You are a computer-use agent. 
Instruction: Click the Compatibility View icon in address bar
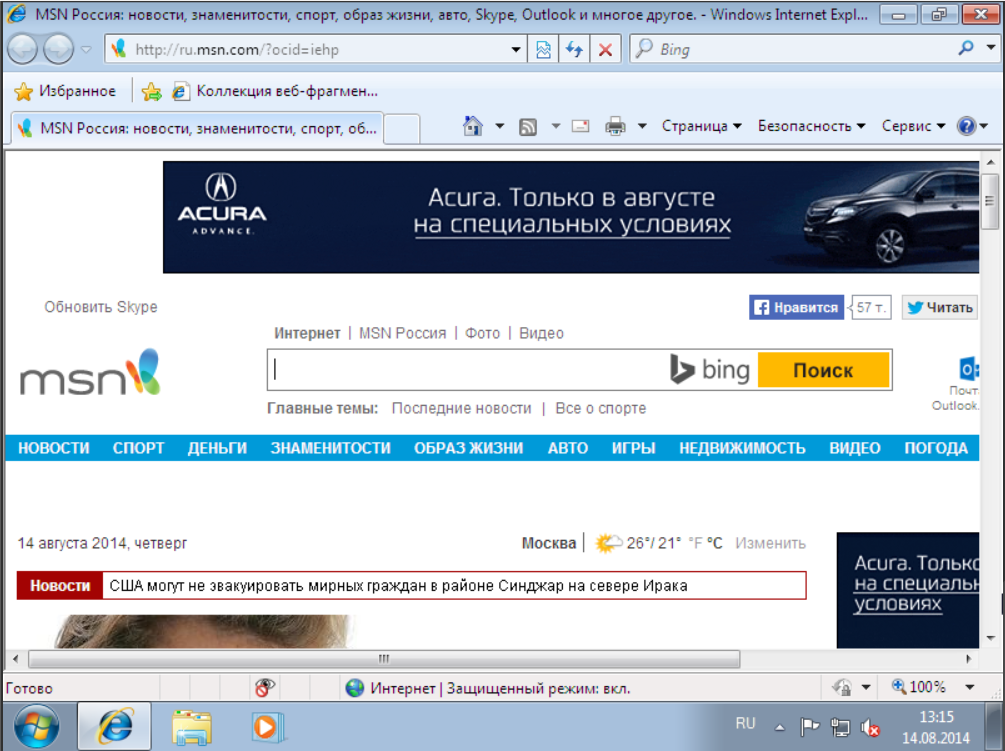tap(543, 49)
